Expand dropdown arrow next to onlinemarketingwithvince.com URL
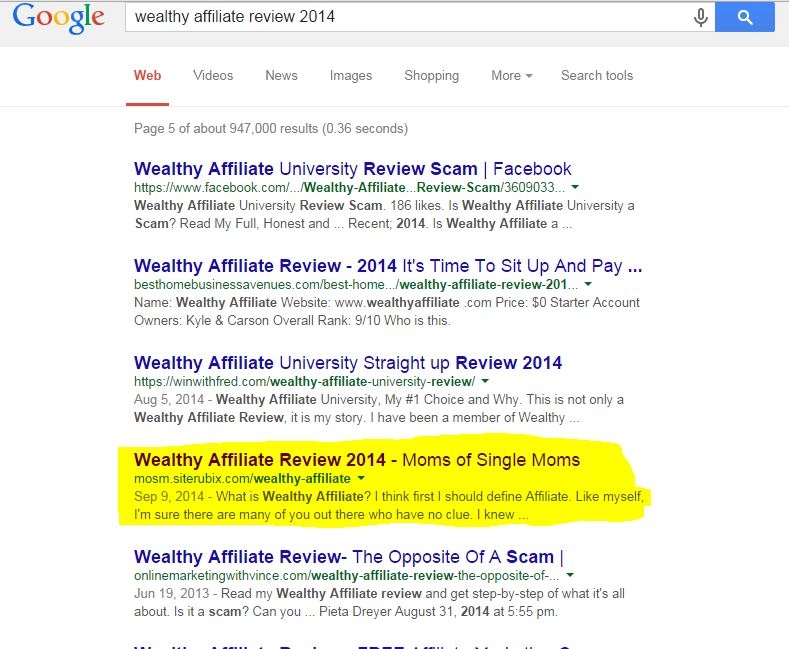Image resolution: width=789 pixels, height=649 pixels. [570, 575]
